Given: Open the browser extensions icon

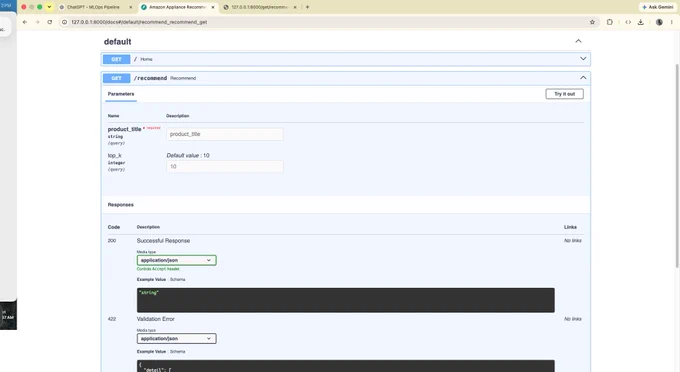Looking at the screenshot, I should click(x=610, y=22).
